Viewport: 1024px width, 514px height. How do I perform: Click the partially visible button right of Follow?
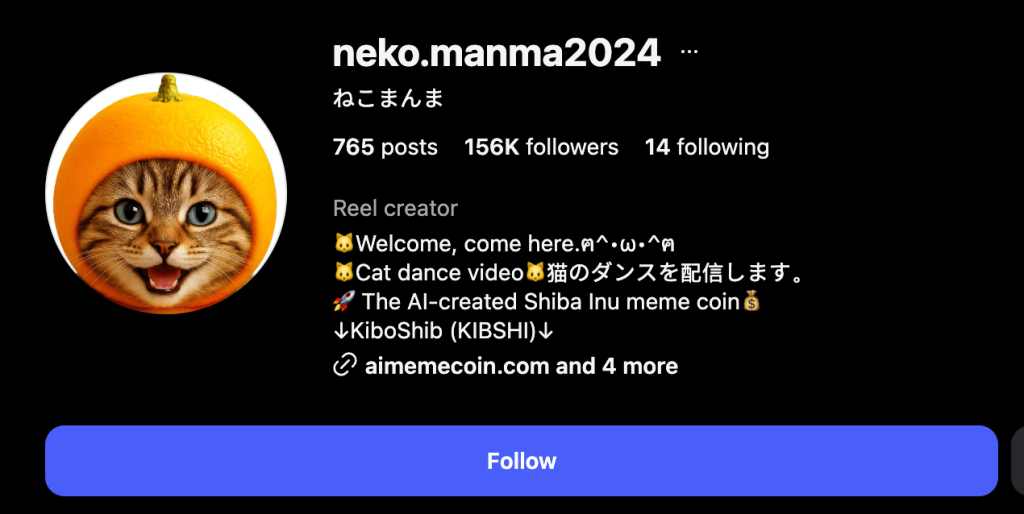[1017, 460]
